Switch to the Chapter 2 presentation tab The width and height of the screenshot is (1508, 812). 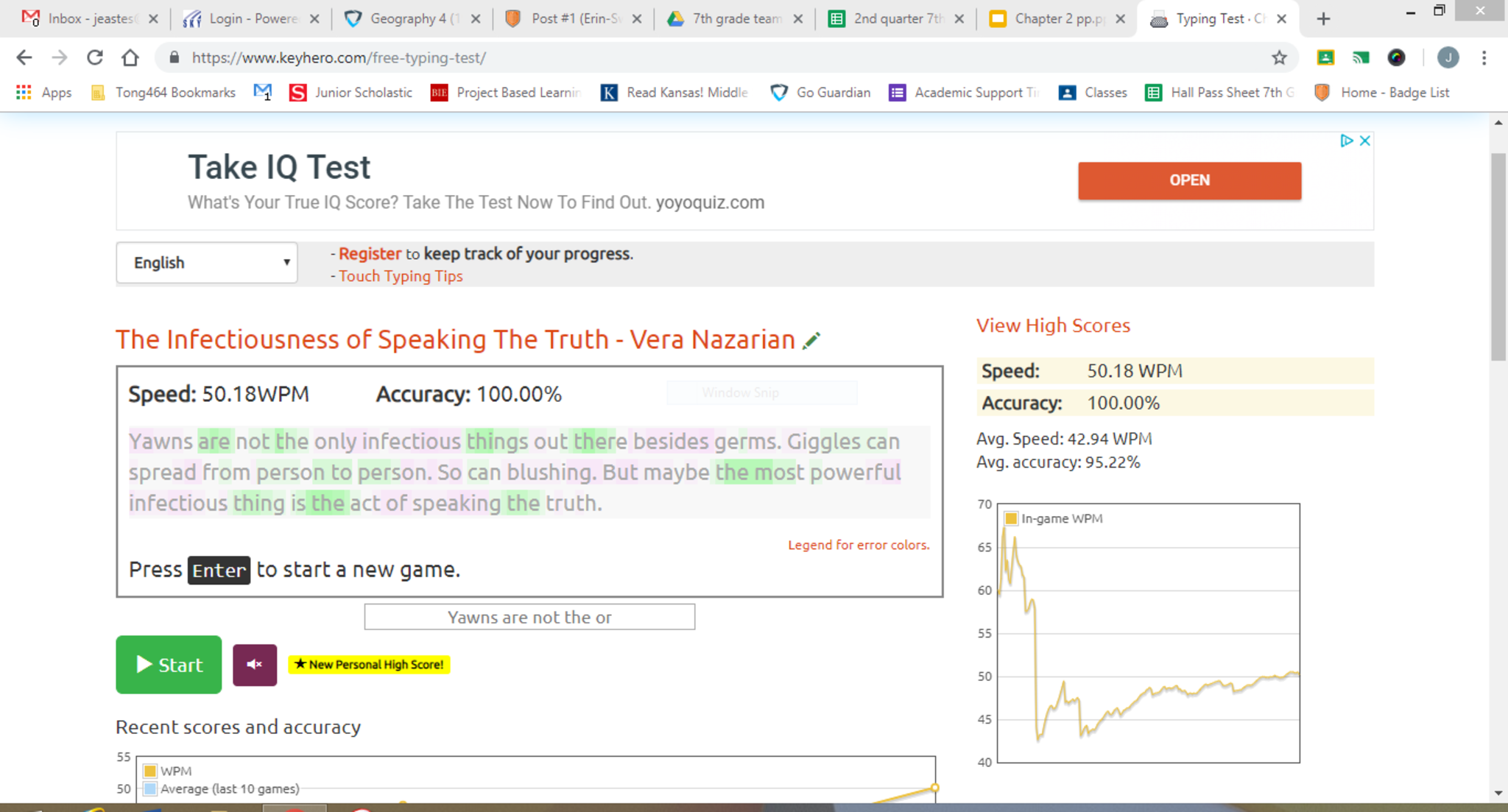(1057, 18)
